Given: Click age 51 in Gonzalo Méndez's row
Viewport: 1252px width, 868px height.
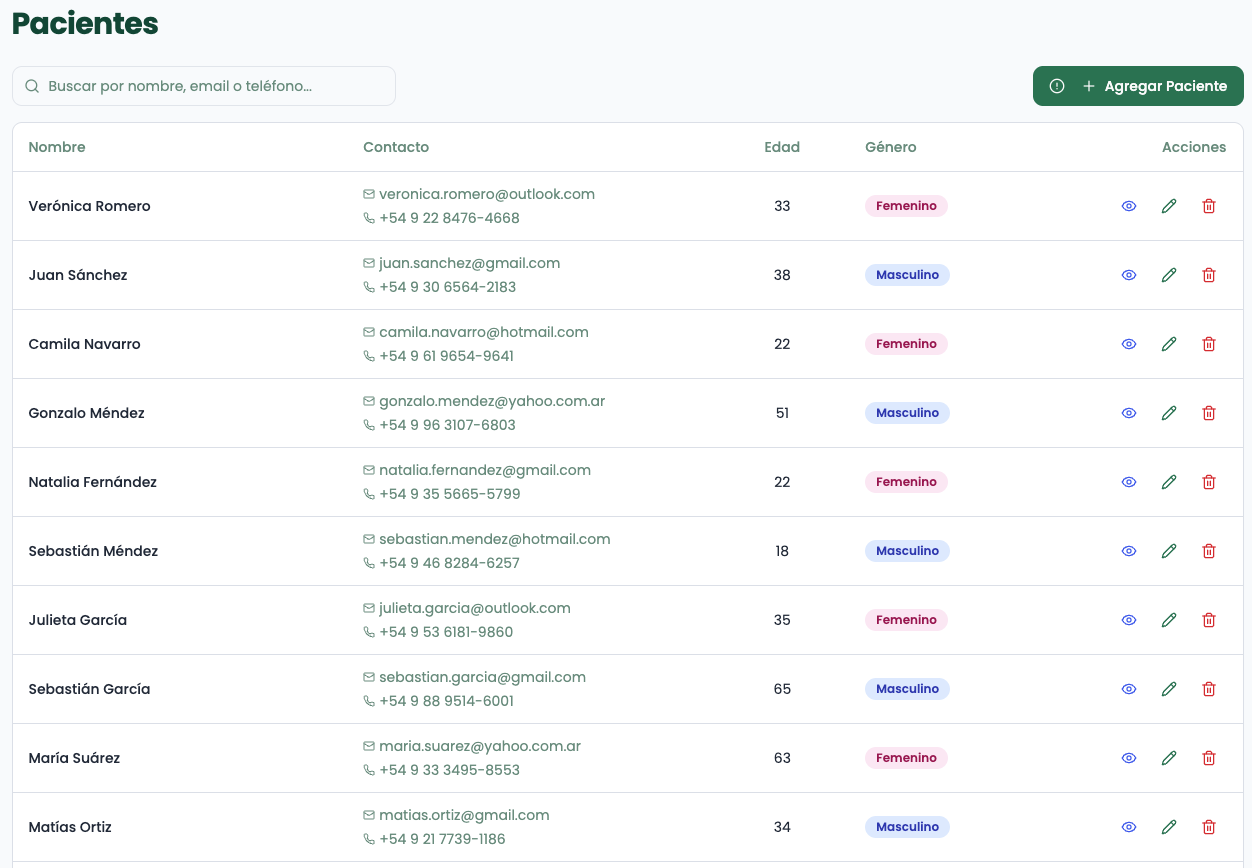Looking at the screenshot, I should pos(782,413).
